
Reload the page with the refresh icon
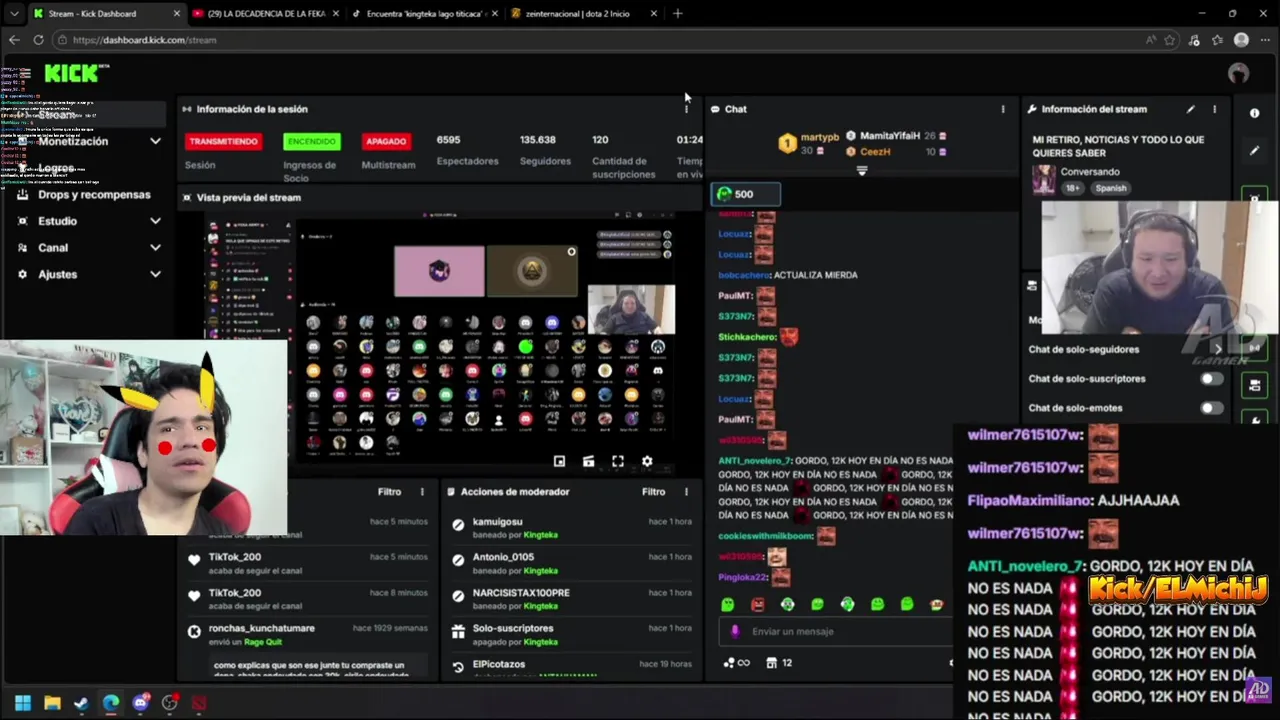38,40
